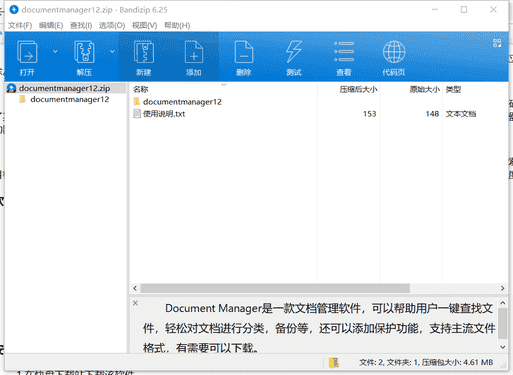Click the horizontal scrollbar right arrow

(502, 288)
